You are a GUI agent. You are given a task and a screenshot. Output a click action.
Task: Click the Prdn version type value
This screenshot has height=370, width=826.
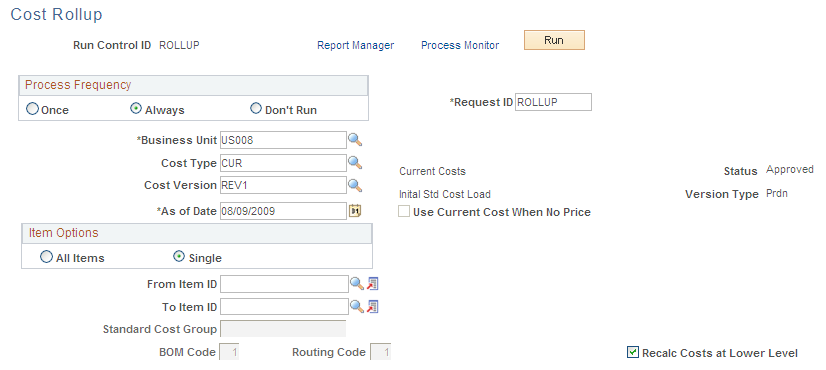pos(777,194)
